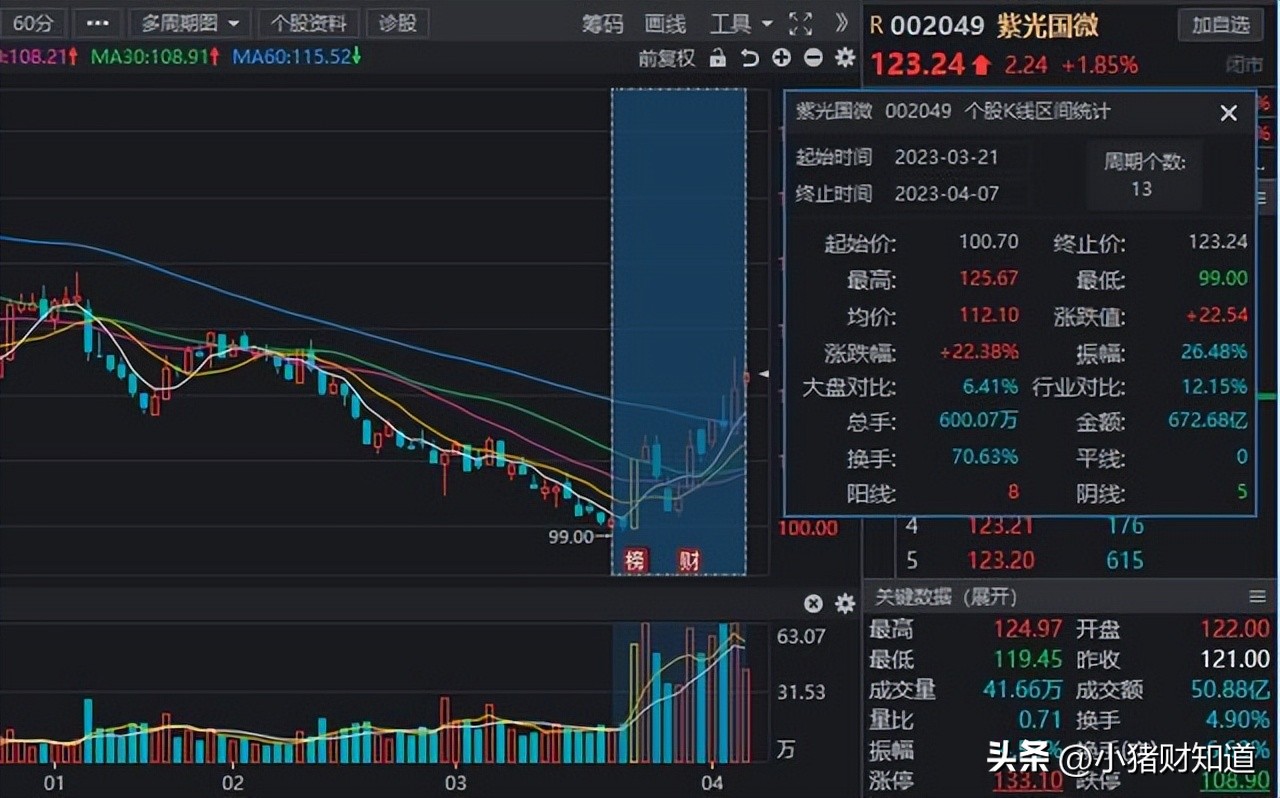Click the 涨跌幅 value +22.38%

(x=979, y=351)
